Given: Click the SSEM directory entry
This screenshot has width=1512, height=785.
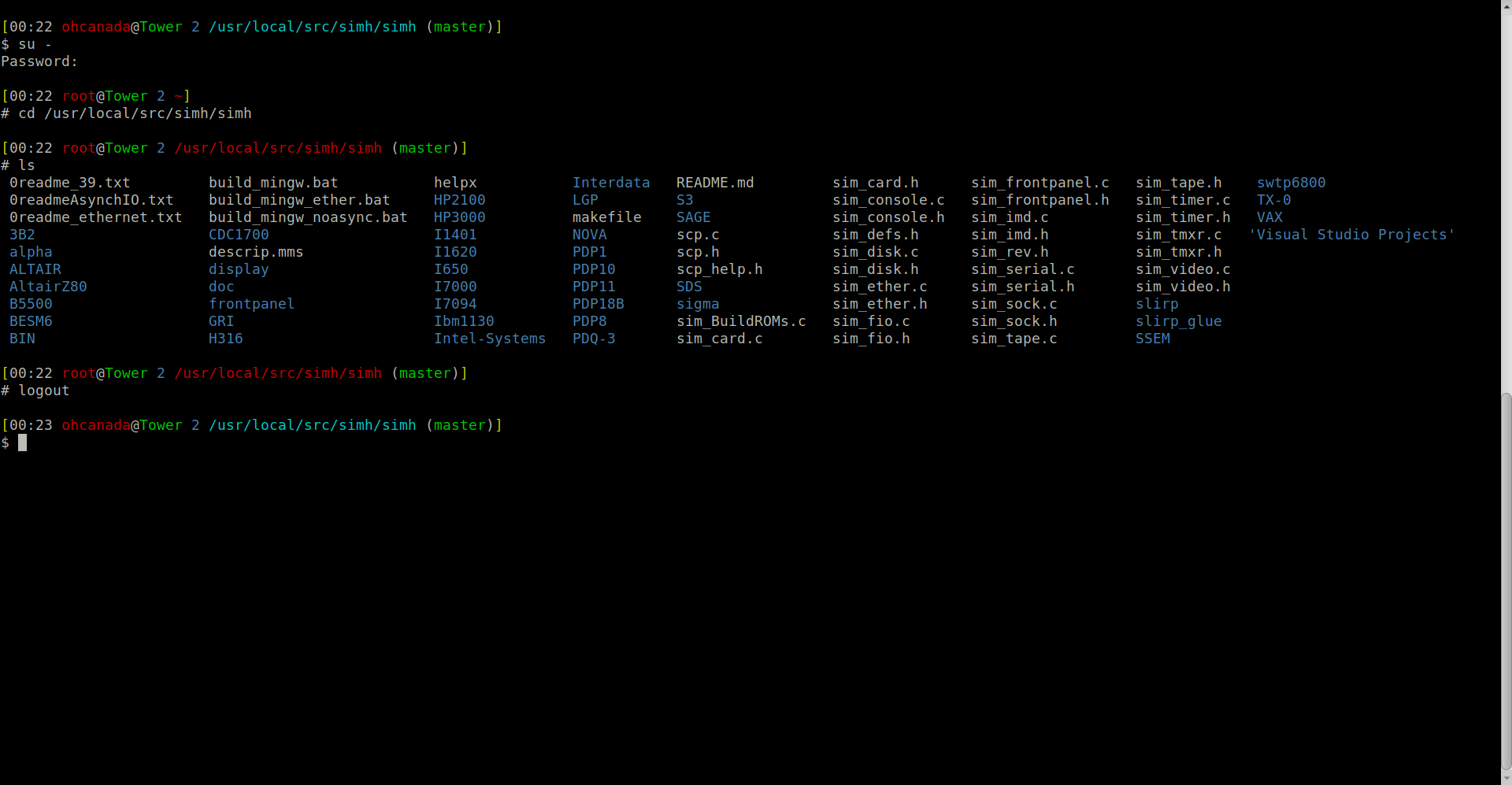Looking at the screenshot, I should coord(1153,339).
